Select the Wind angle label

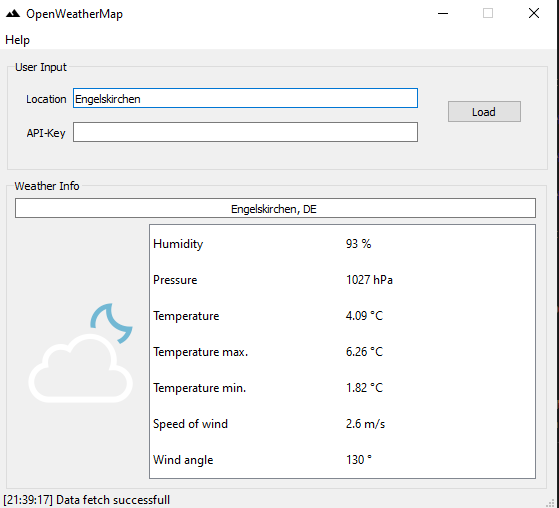click(x=183, y=460)
